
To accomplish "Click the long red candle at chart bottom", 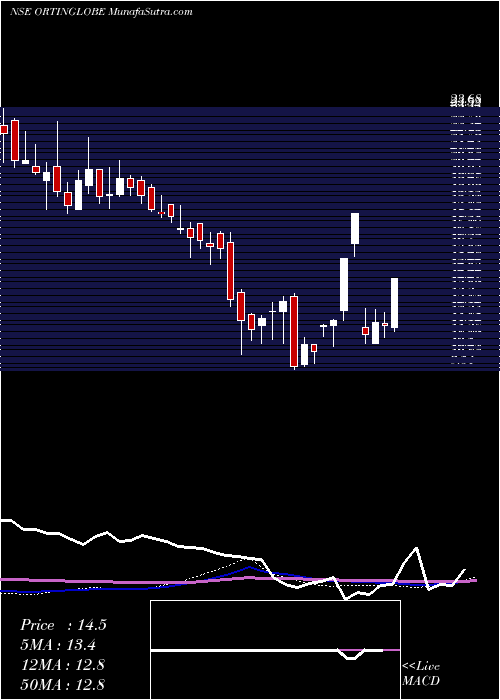I will point(294,331).
